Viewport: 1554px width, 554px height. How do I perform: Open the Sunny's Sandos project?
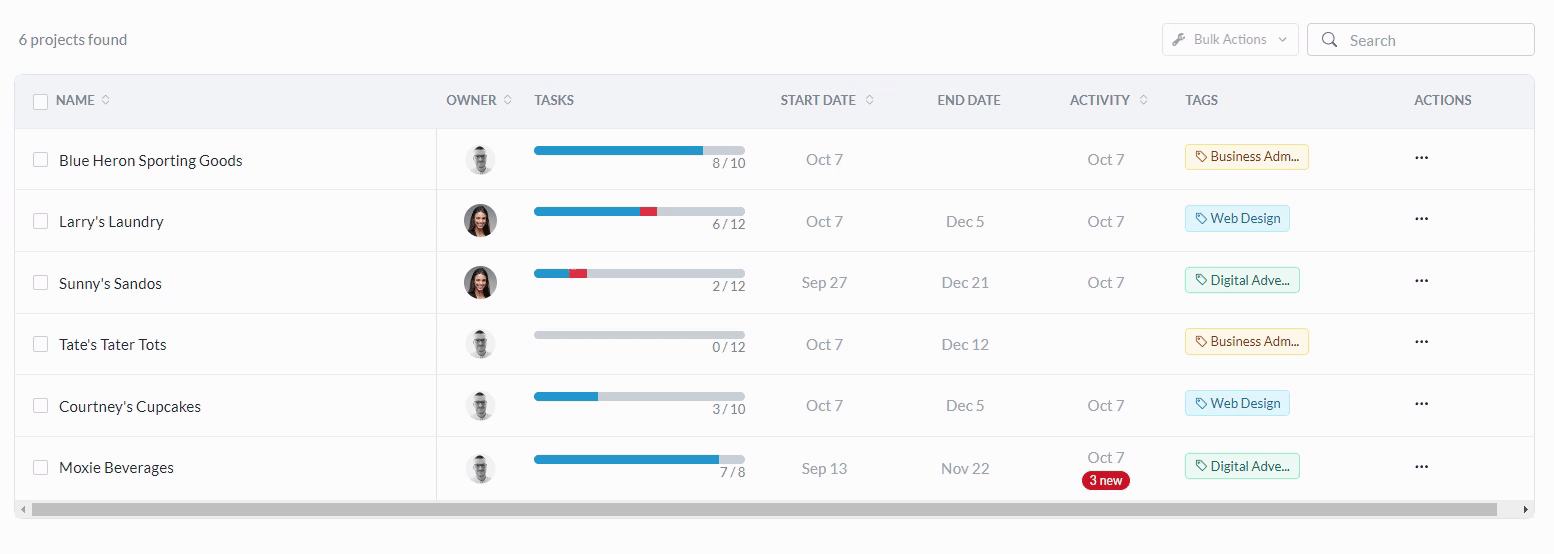[110, 284]
